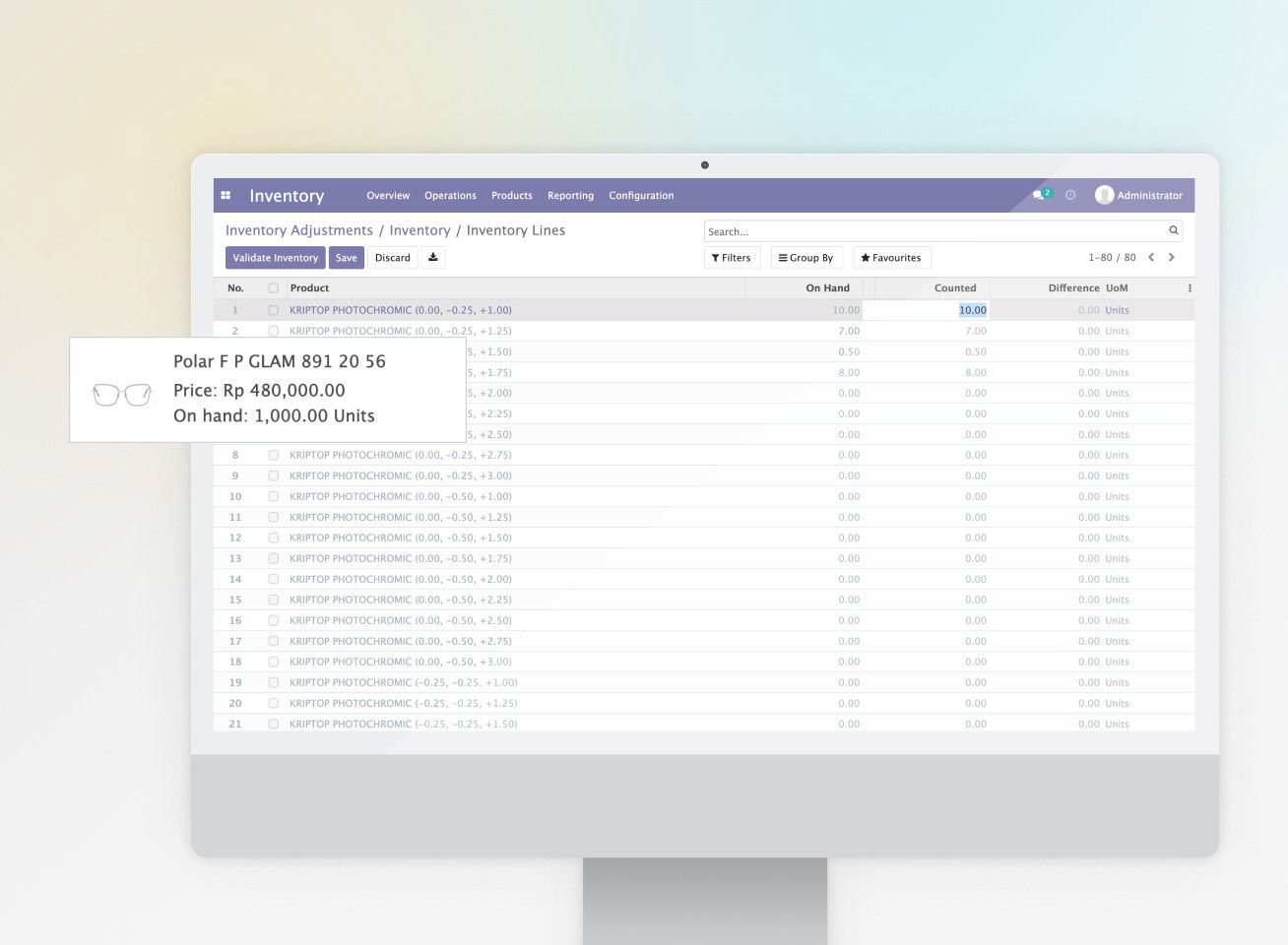
Task: Tick checkbox for row 10
Action: (x=273, y=496)
